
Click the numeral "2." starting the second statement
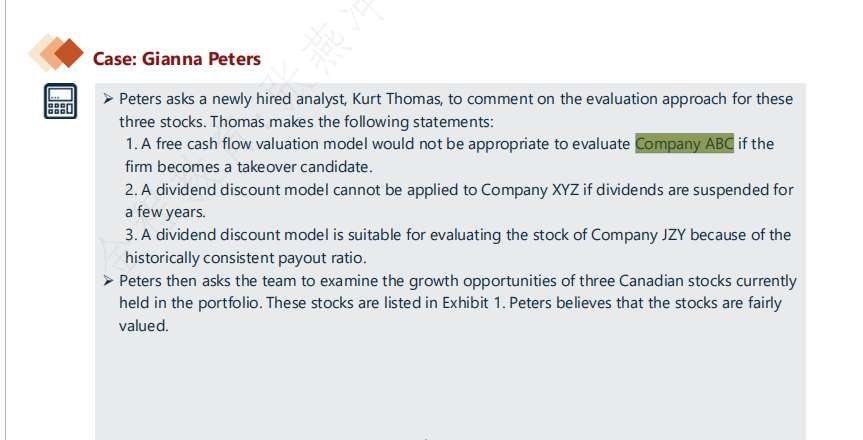pyautogui.click(x=131, y=190)
